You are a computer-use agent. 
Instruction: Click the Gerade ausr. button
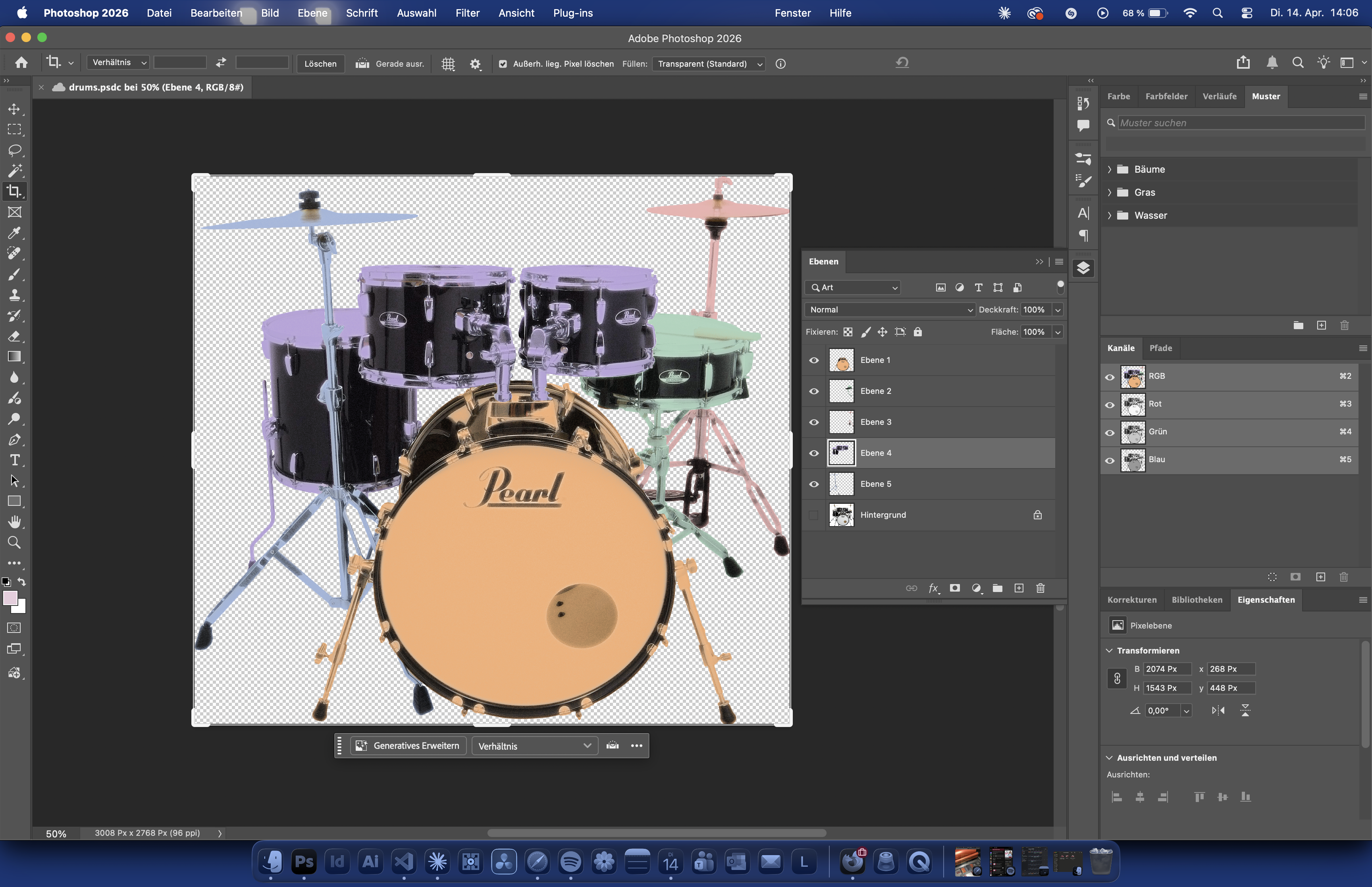coord(390,64)
